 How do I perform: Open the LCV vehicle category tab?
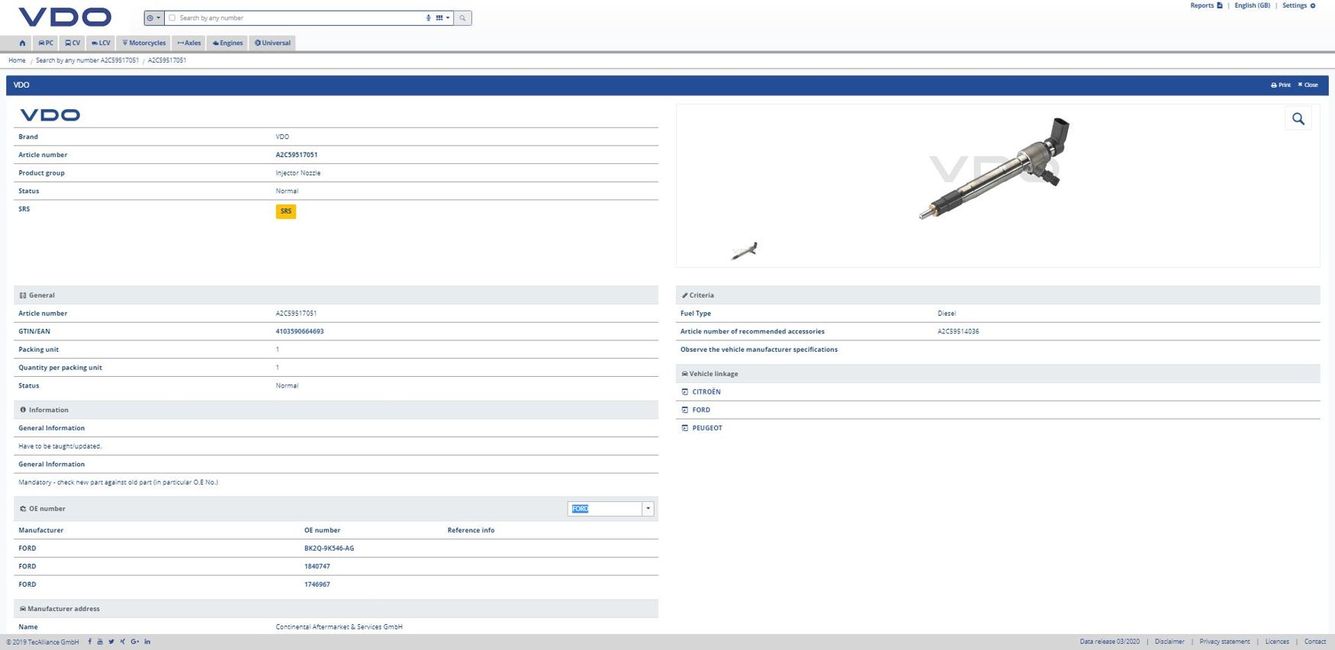point(101,43)
